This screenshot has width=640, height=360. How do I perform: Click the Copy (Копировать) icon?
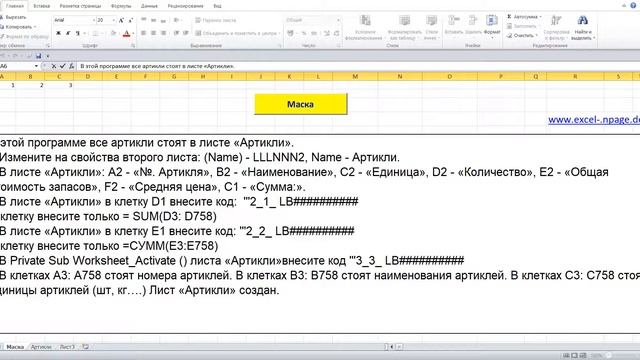2,27
